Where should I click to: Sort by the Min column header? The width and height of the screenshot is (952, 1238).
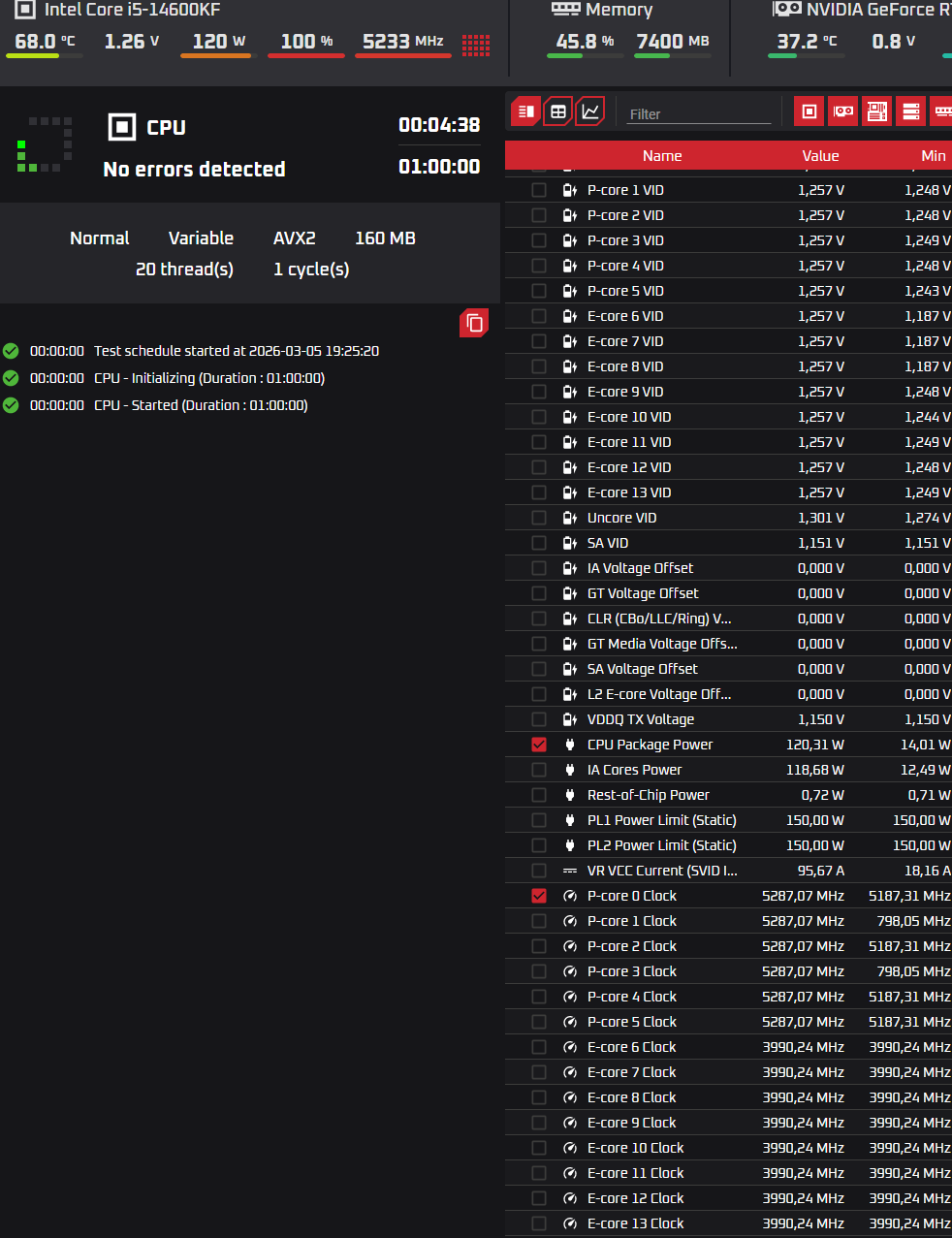(x=933, y=155)
